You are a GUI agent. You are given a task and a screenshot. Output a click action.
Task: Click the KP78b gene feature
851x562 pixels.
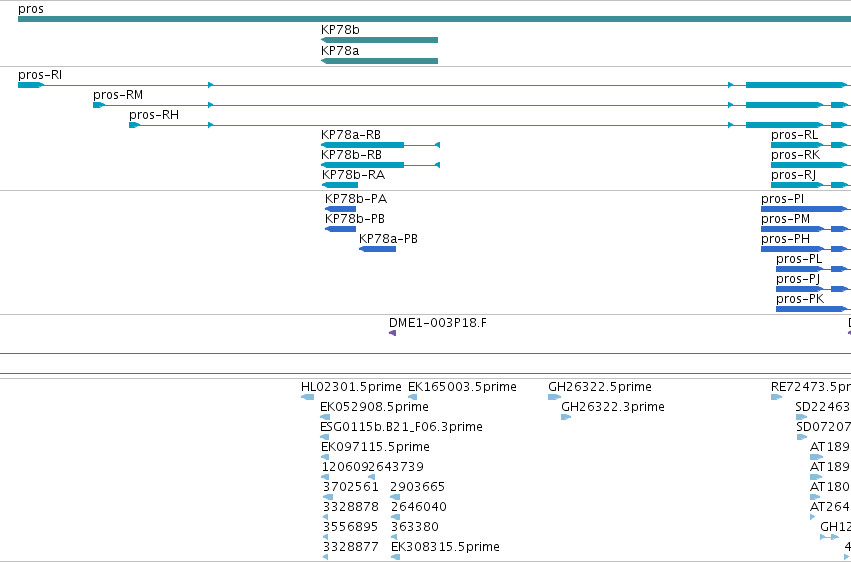point(379,40)
